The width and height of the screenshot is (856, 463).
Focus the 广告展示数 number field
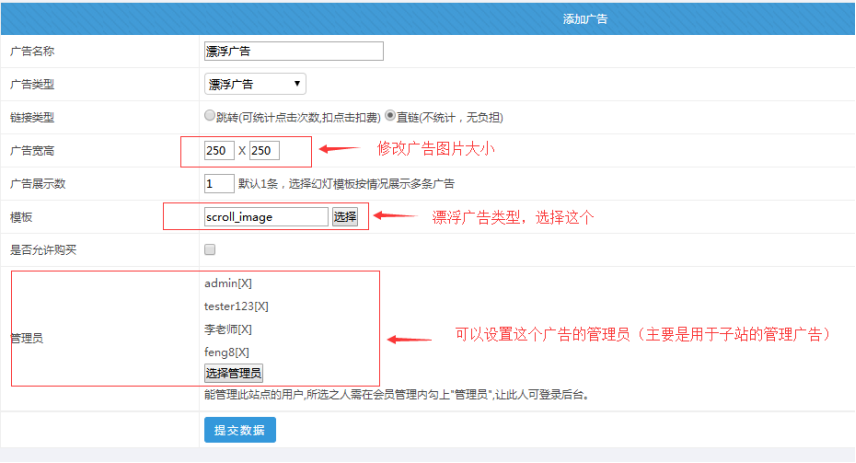(218, 184)
